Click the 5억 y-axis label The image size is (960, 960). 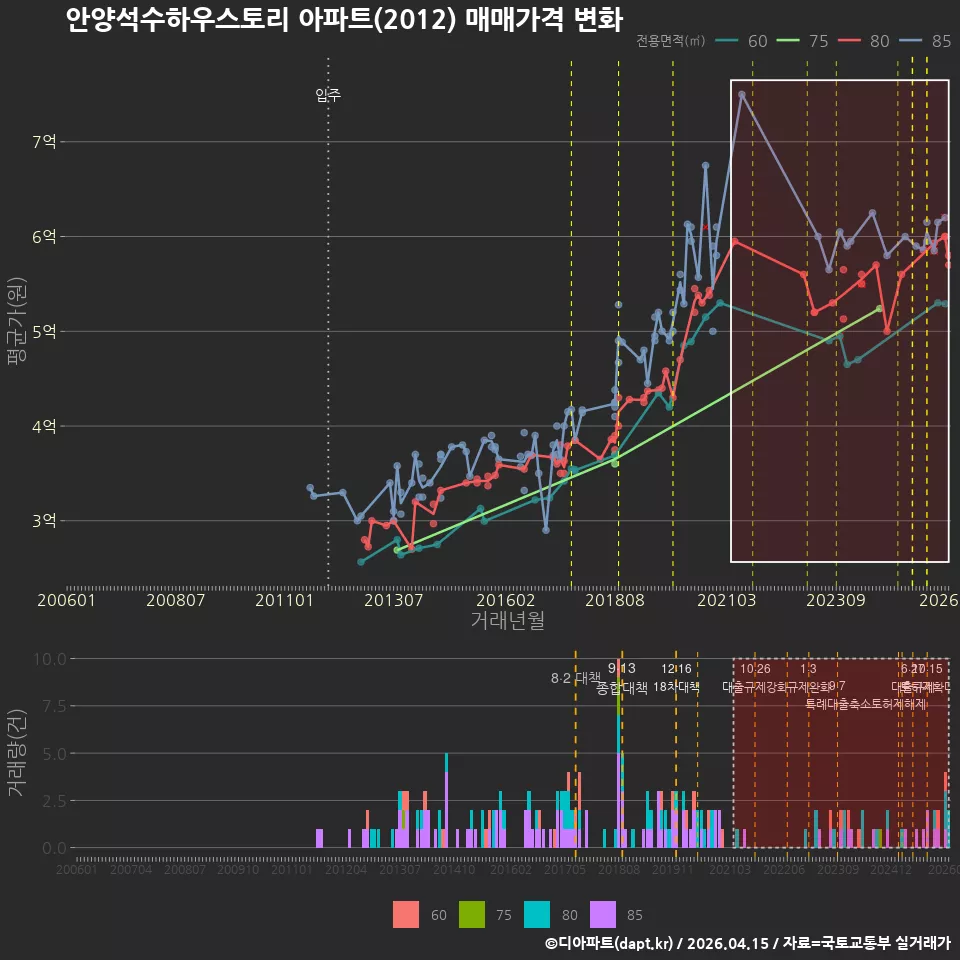tap(44, 332)
